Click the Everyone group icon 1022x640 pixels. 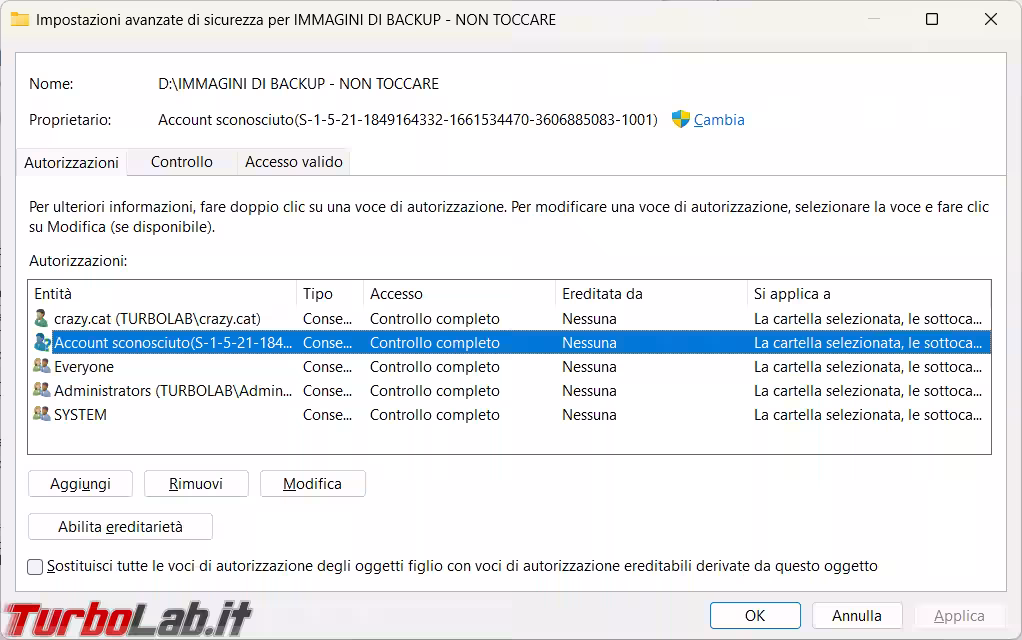point(41,367)
